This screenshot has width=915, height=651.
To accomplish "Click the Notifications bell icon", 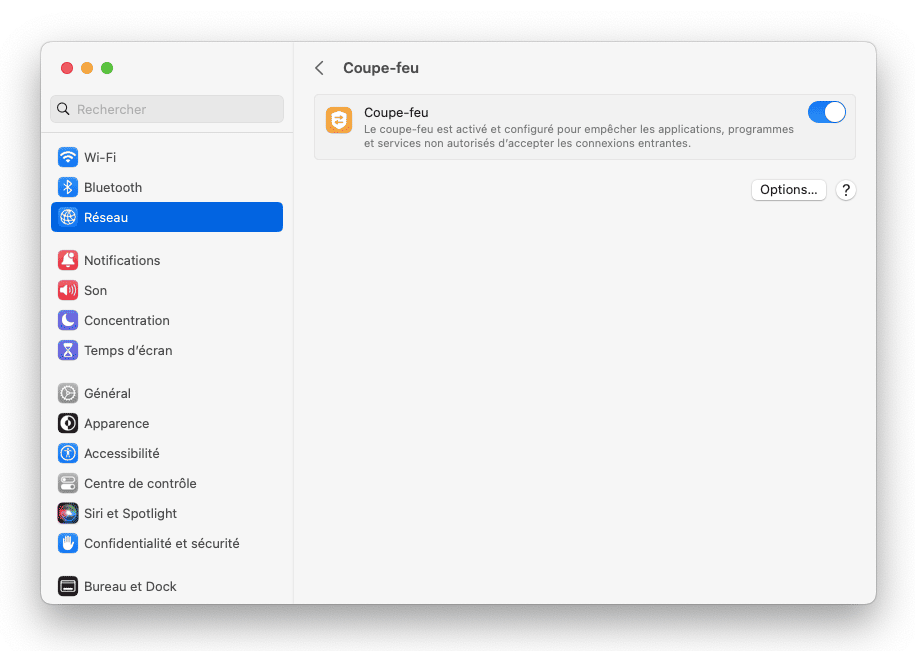I will coord(68,260).
